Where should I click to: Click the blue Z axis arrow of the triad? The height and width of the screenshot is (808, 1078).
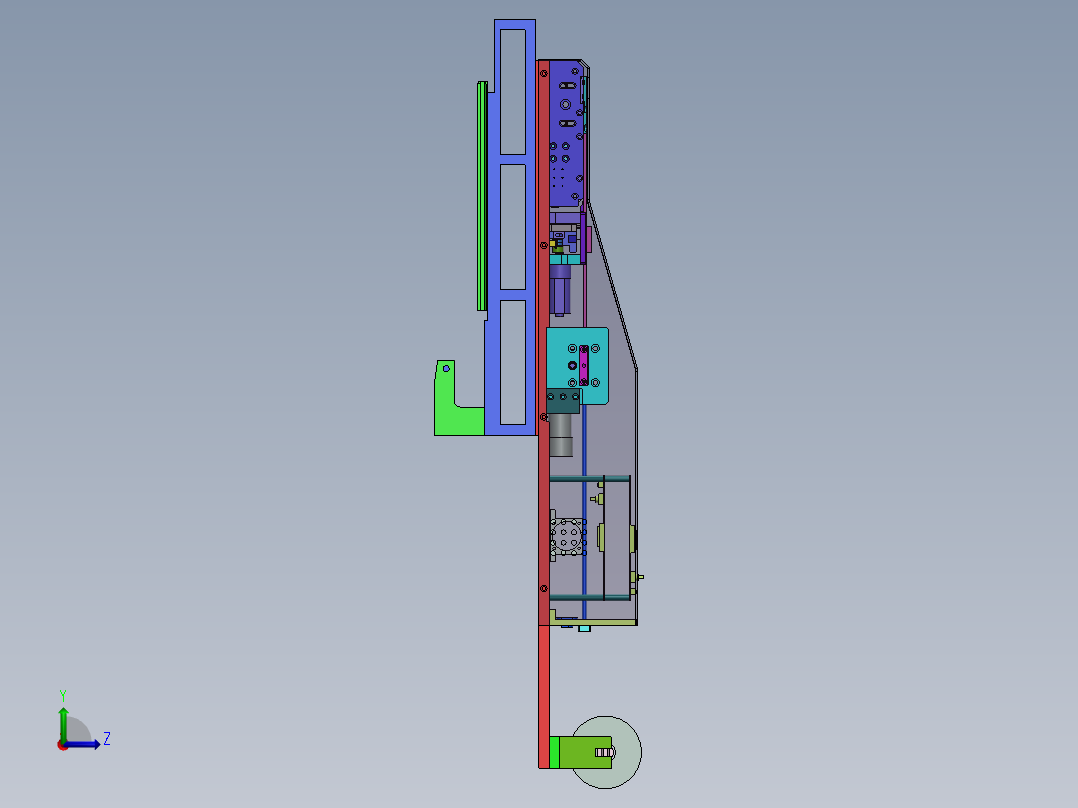(82, 744)
